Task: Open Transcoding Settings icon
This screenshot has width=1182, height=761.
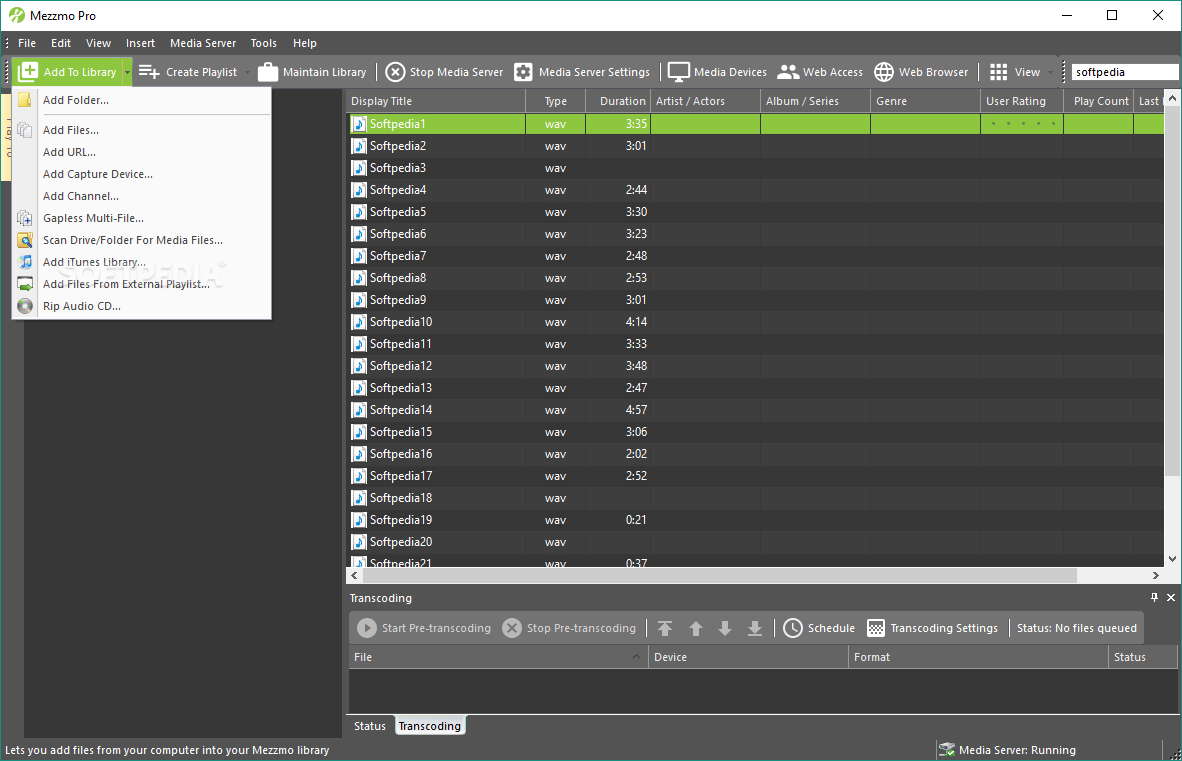Action: [x=875, y=628]
